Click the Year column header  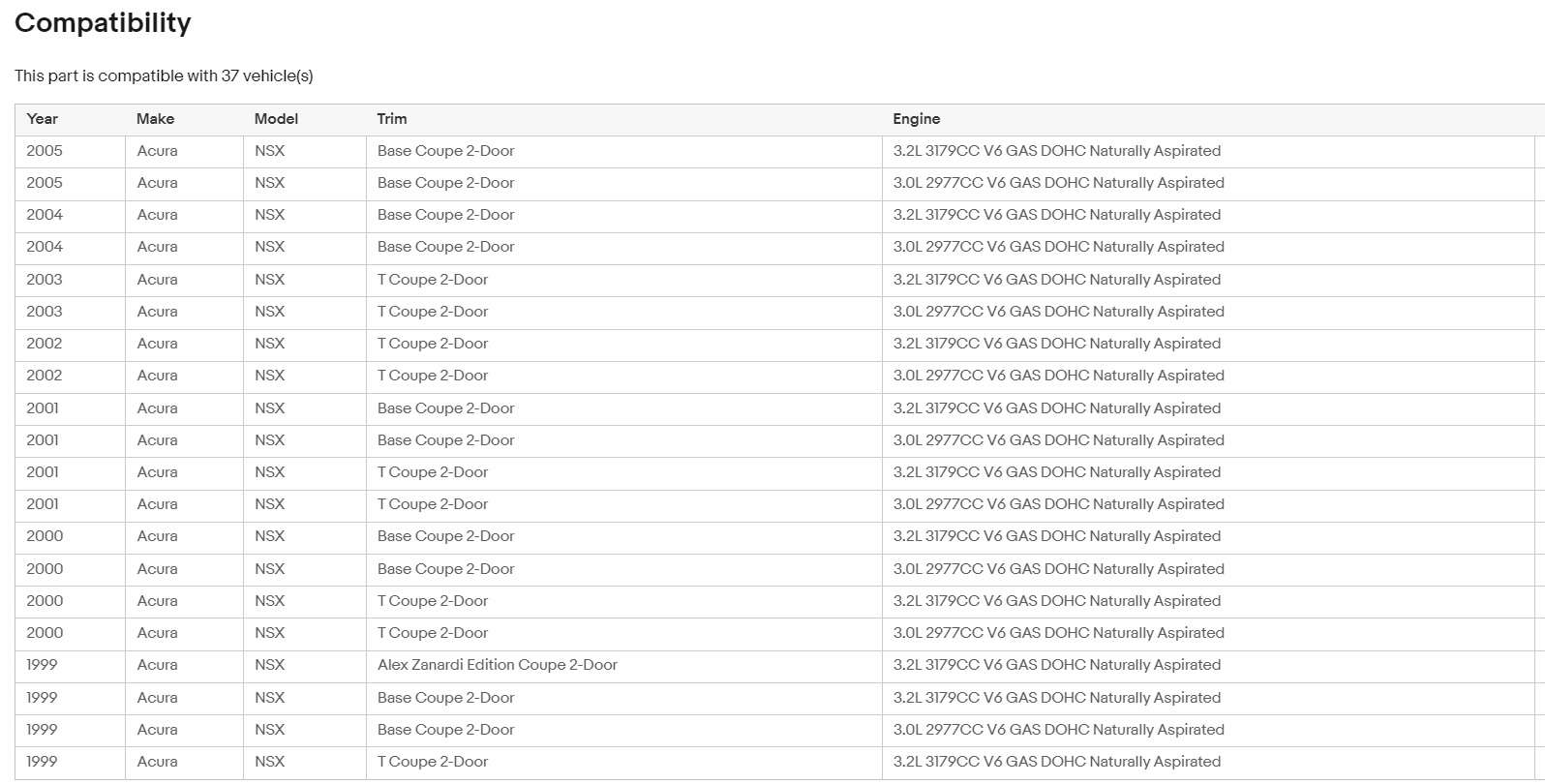tap(43, 119)
